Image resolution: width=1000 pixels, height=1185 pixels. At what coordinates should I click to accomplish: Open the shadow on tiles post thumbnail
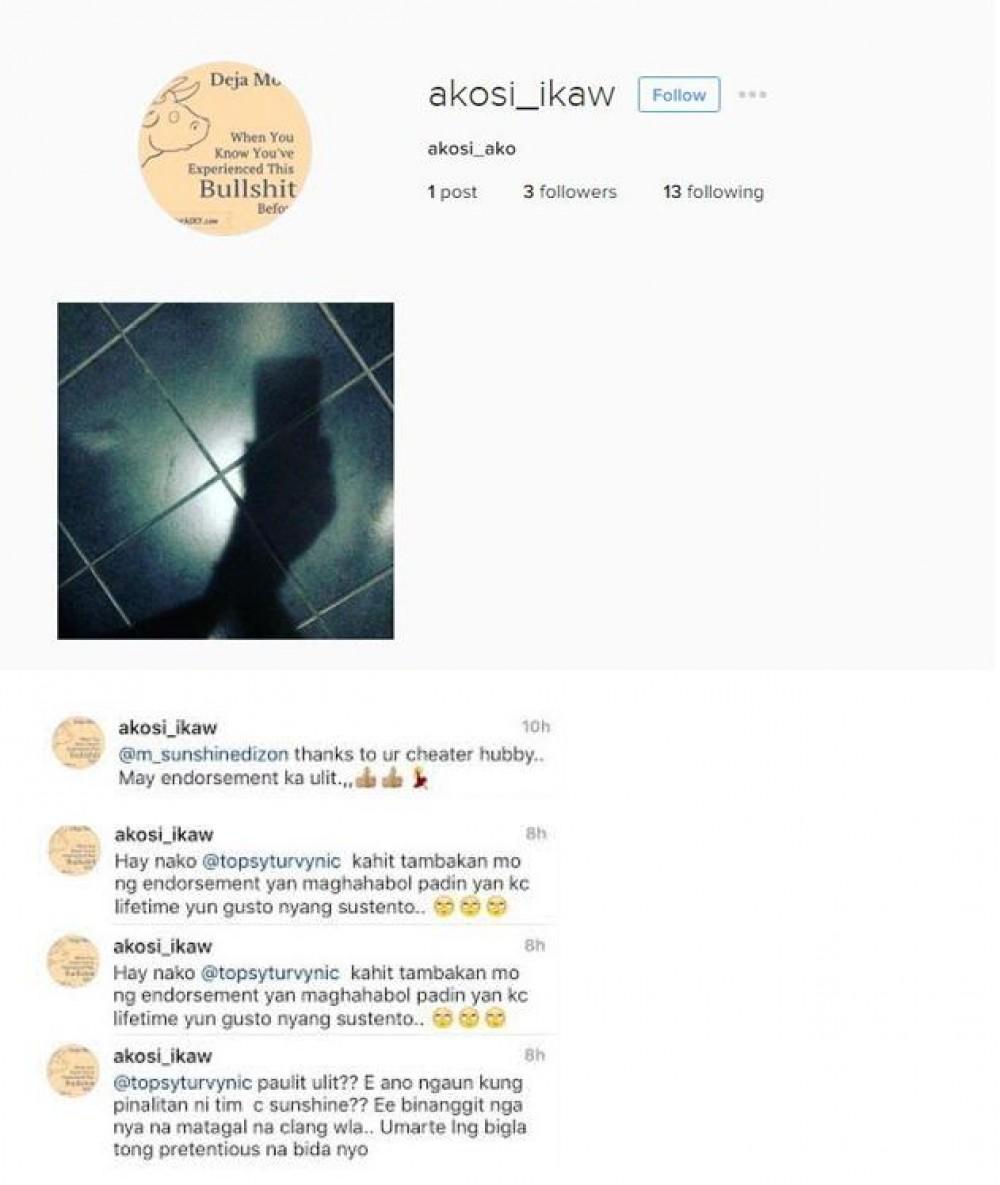point(225,471)
